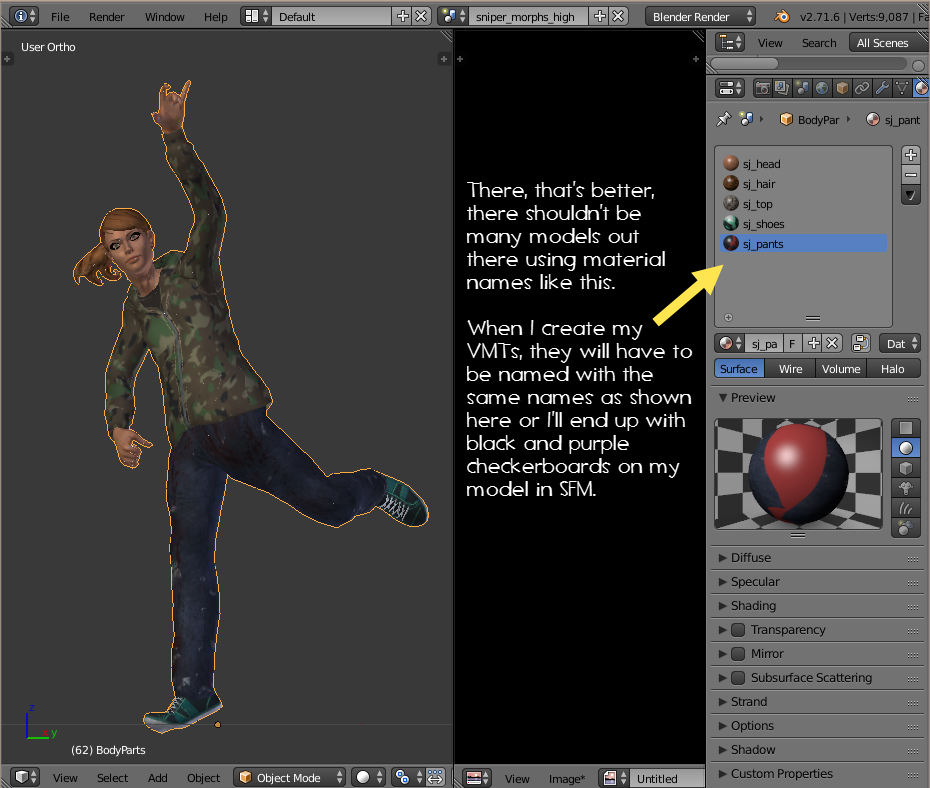The width and height of the screenshot is (930, 788).
Task: Expand the Diffuse panel
Action: [750, 558]
